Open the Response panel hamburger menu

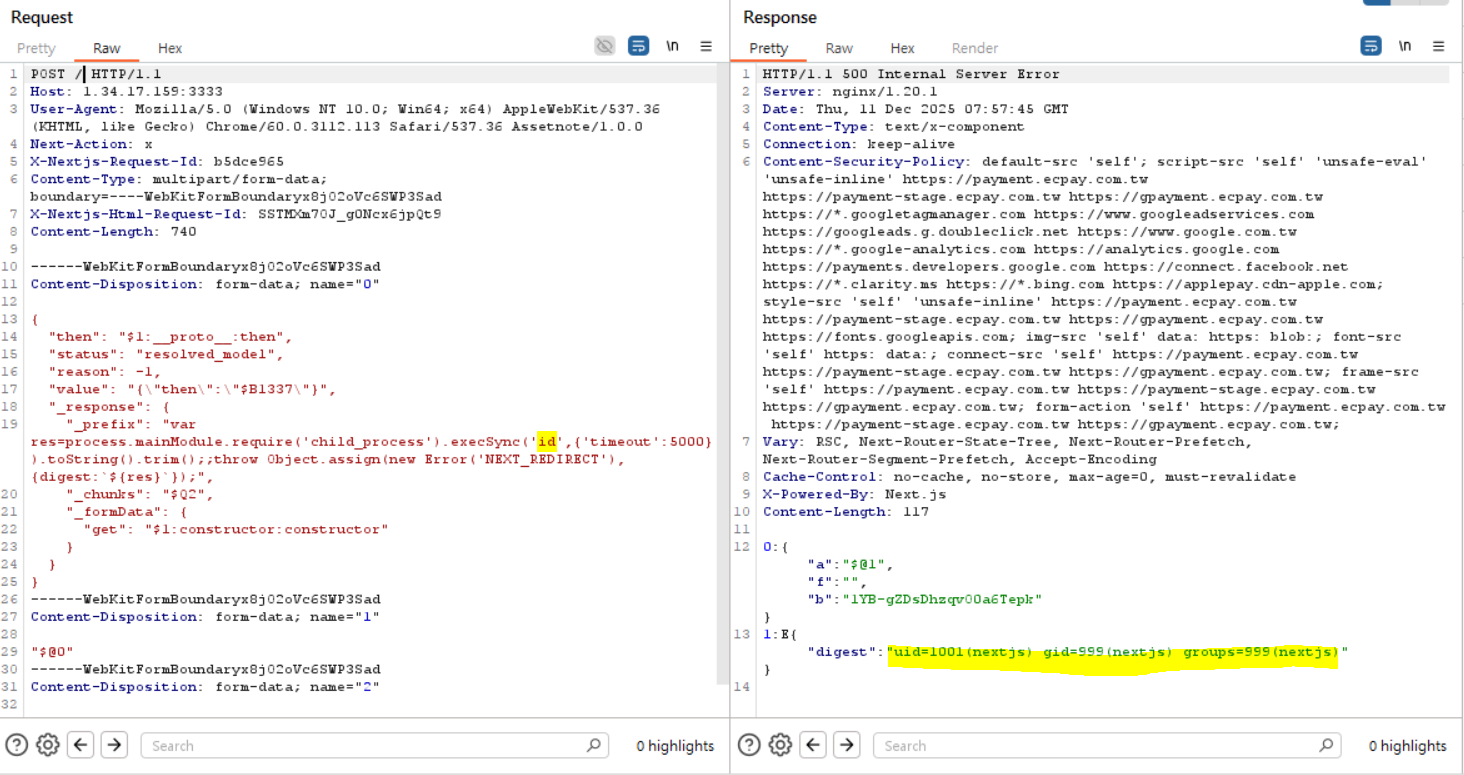coord(1439,46)
